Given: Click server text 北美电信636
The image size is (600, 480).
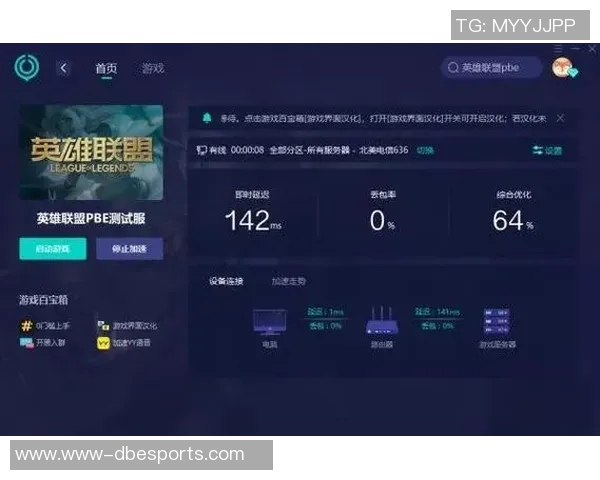Looking at the screenshot, I should 383,150.
